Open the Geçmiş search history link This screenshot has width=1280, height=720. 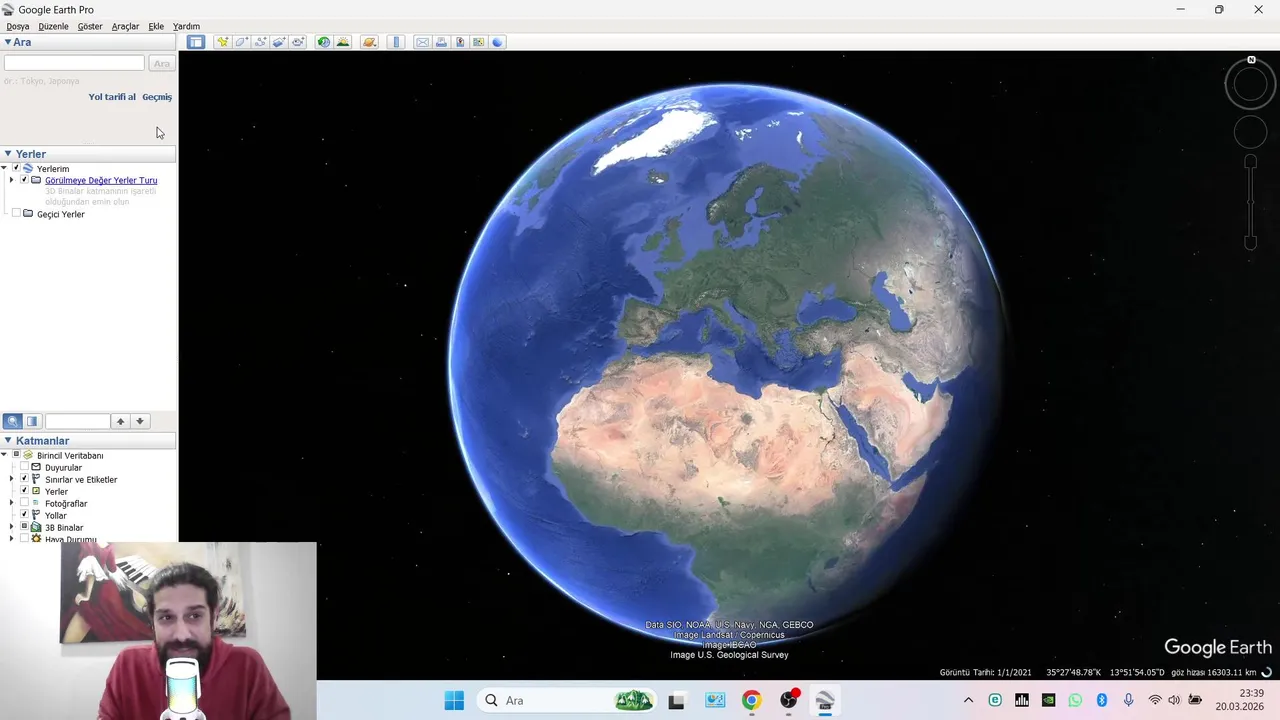(157, 97)
